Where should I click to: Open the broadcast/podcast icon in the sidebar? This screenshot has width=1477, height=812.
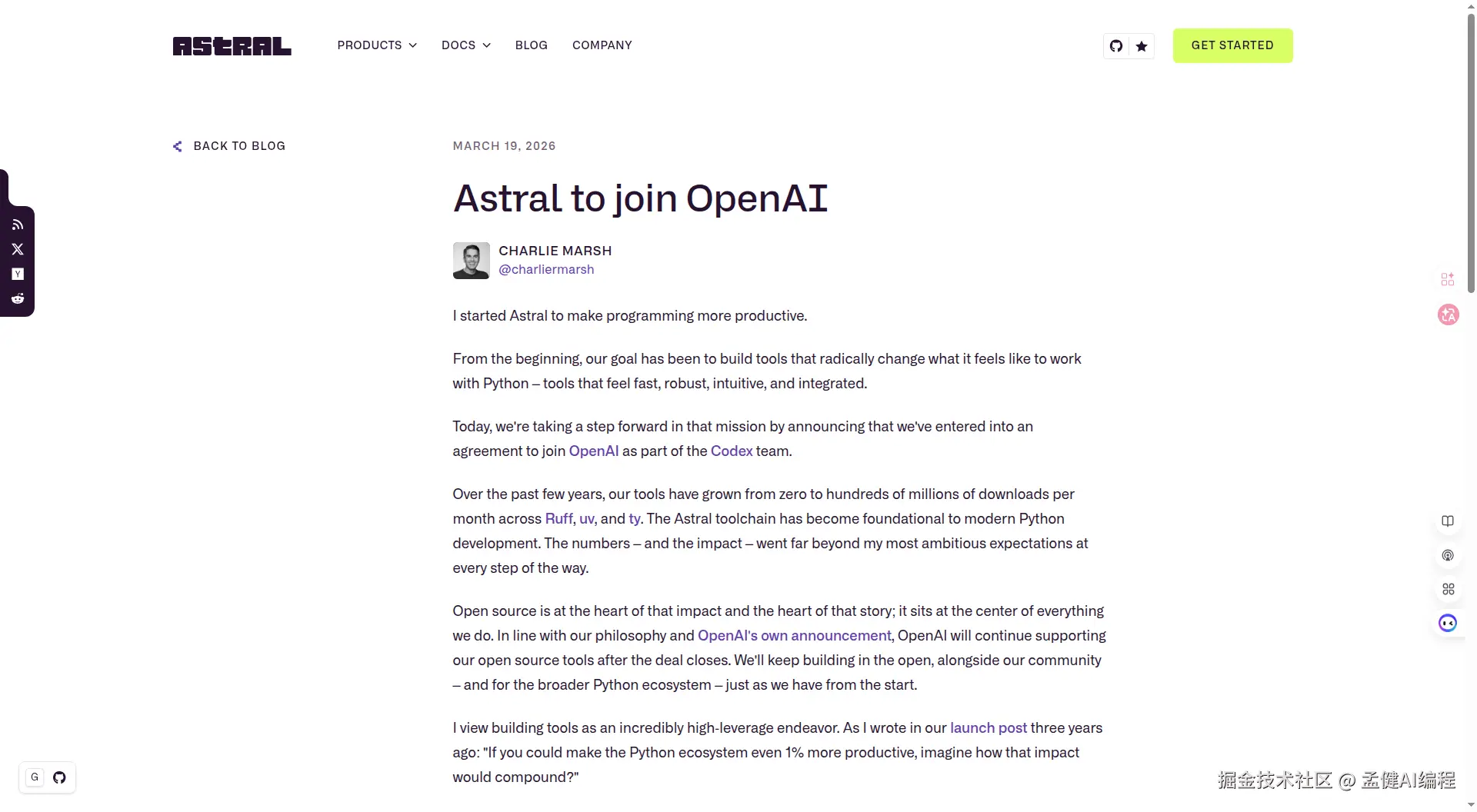click(1448, 554)
